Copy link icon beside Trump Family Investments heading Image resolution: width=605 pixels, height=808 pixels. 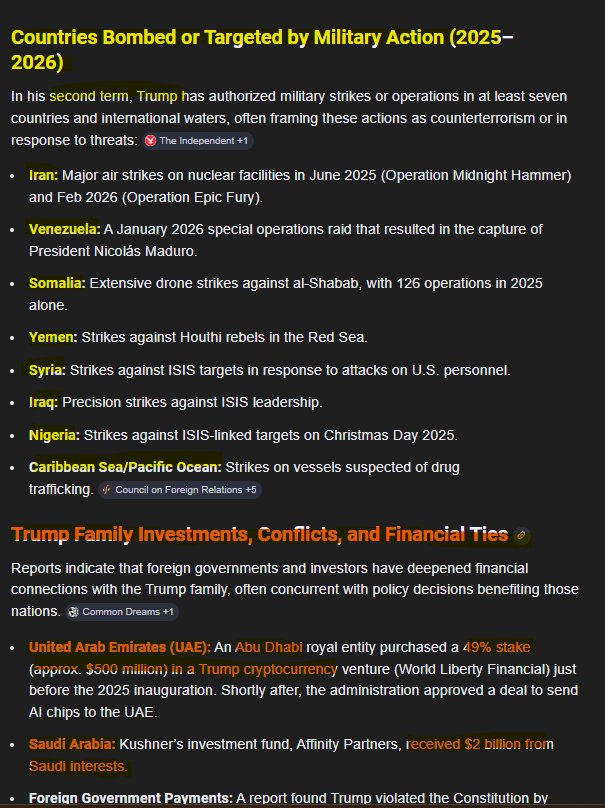[x=521, y=535]
